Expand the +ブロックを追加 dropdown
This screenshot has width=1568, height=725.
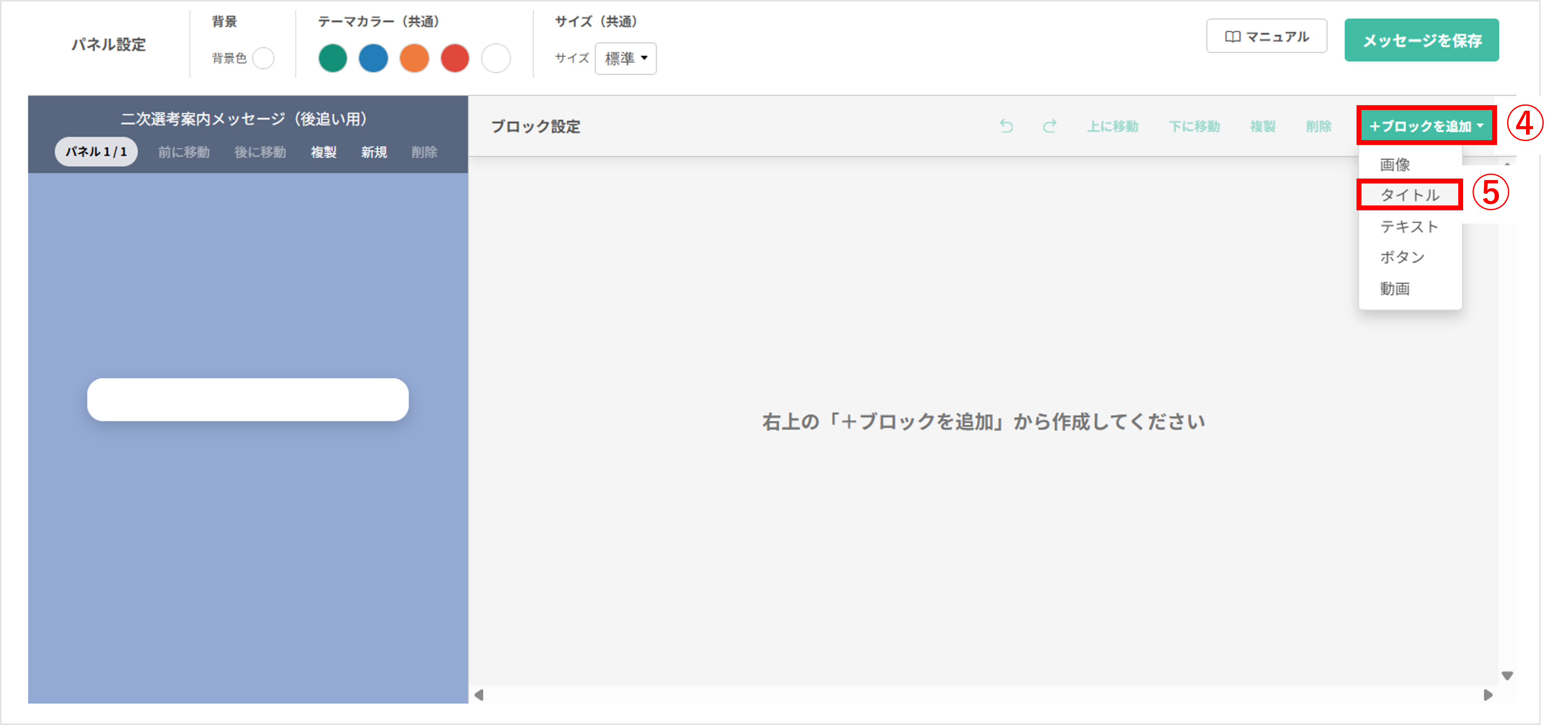[1425, 126]
